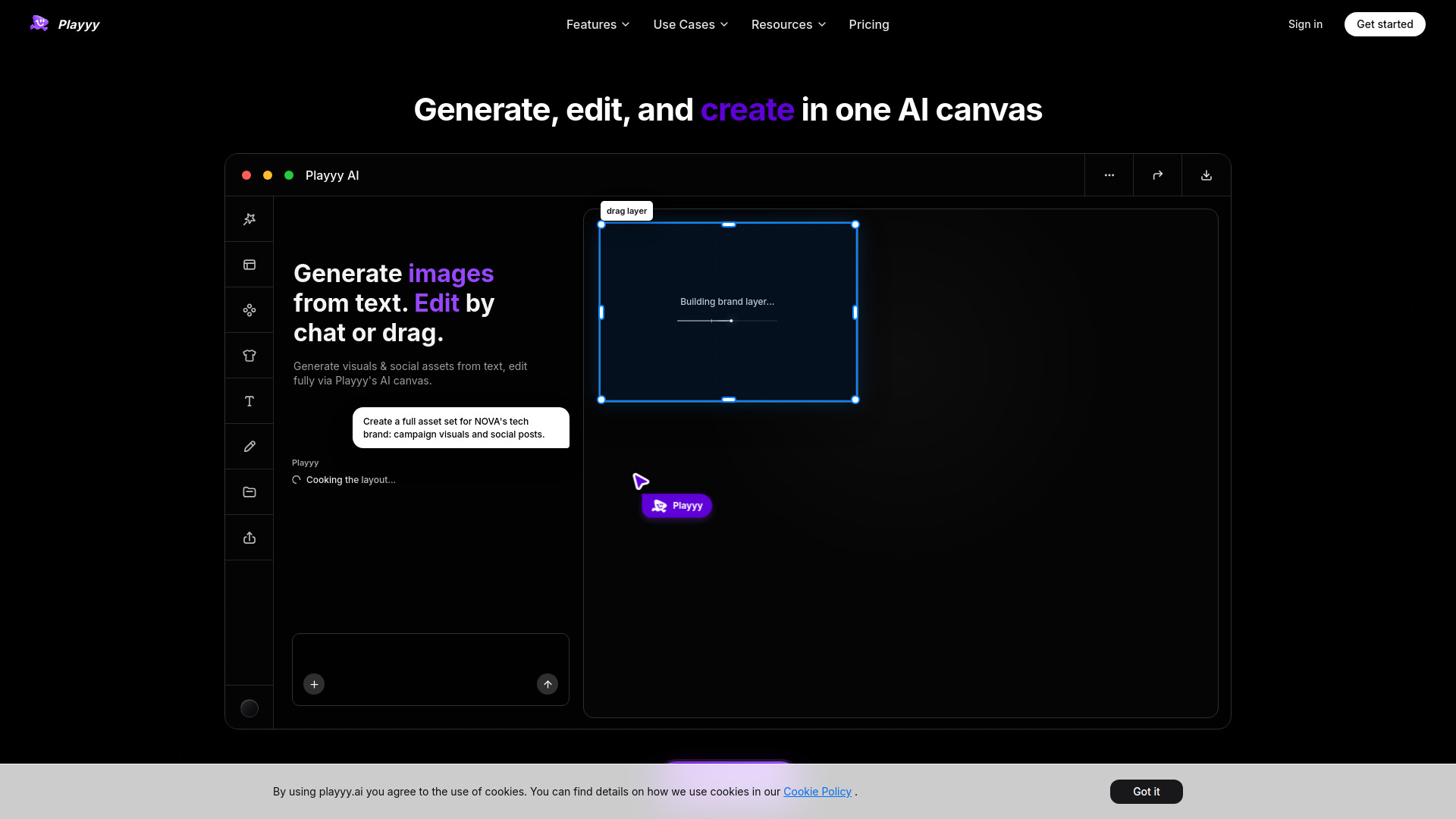Open the Cookie Policy link
The height and width of the screenshot is (819, 1456).
817,792
